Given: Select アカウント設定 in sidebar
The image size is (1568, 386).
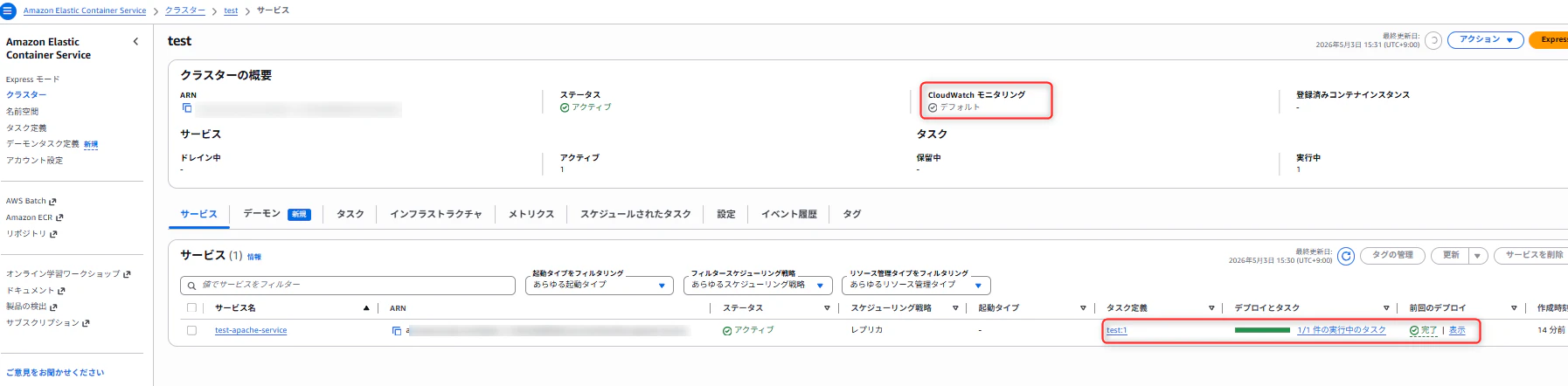Looking at the screenshot, I should [34, 161].
